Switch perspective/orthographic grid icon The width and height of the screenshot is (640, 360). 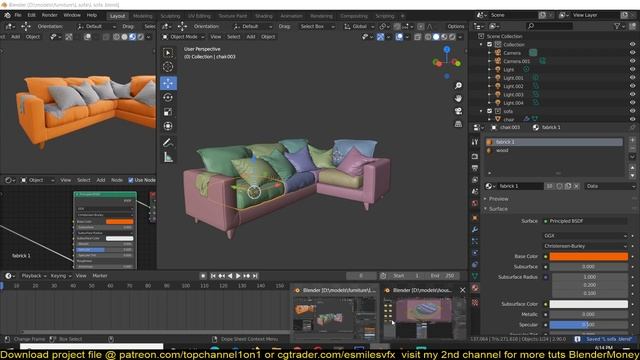point(458,124)
